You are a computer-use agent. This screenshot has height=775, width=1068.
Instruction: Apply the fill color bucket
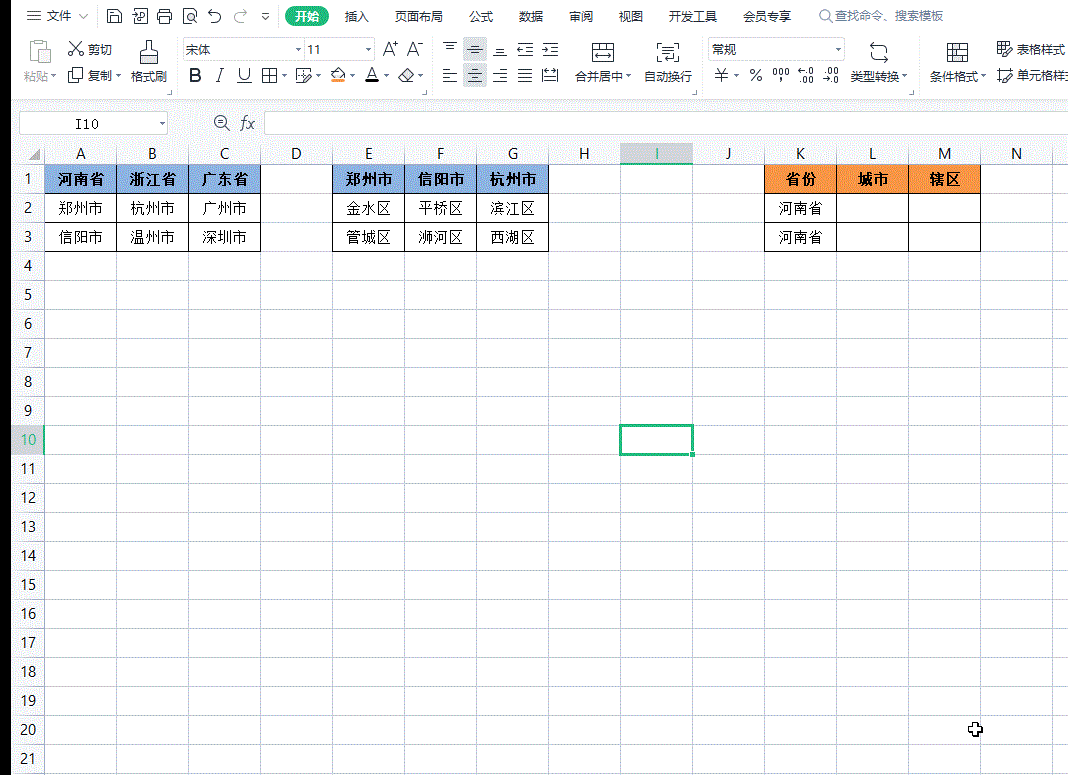[x=338, y=76]
